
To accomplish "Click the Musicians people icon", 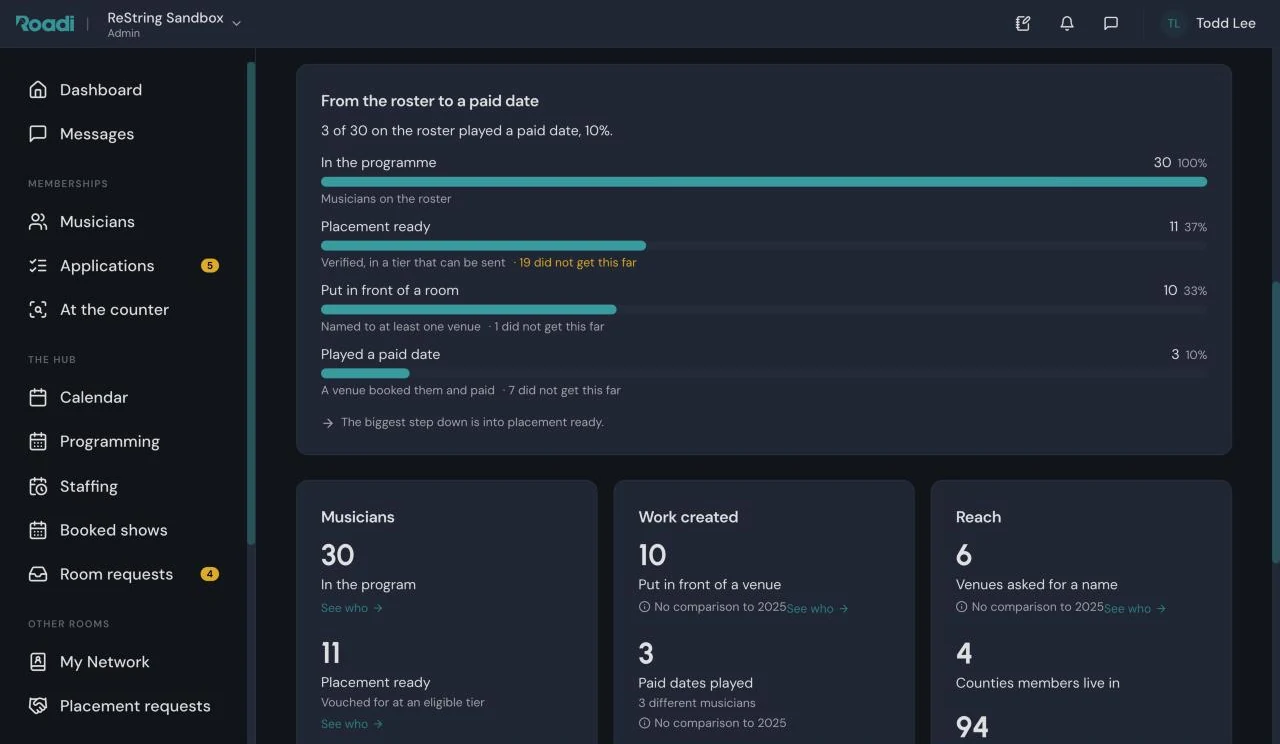I will point(38,222).
